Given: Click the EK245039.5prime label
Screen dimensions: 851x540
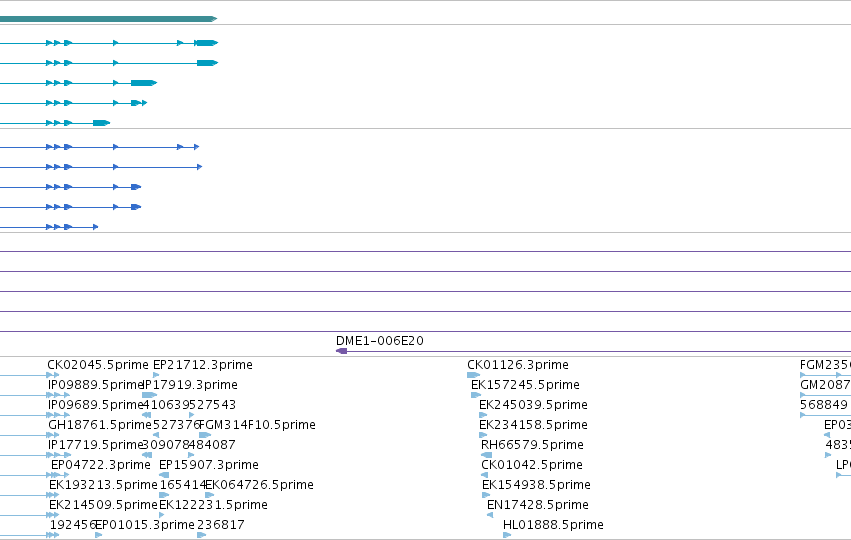Looking at the screenshot, I should click(x=533, y=405).
